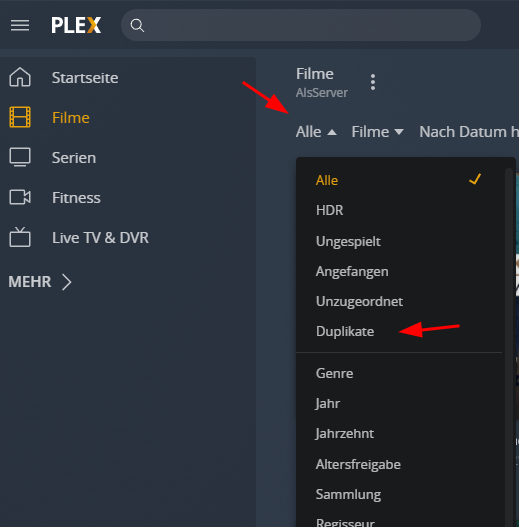Open the three-dot library options menu

click(x=373, y=82)
